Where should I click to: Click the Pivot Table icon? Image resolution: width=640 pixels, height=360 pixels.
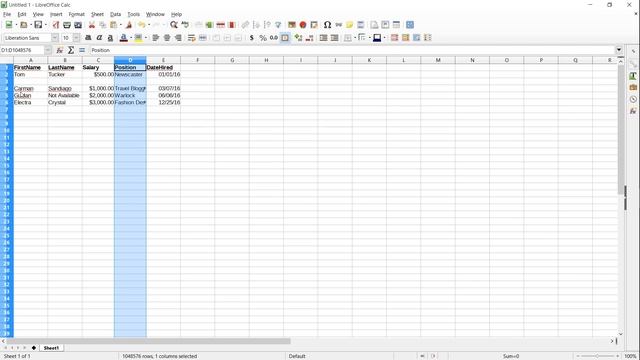pyautogui.click(x=314, y=25)
